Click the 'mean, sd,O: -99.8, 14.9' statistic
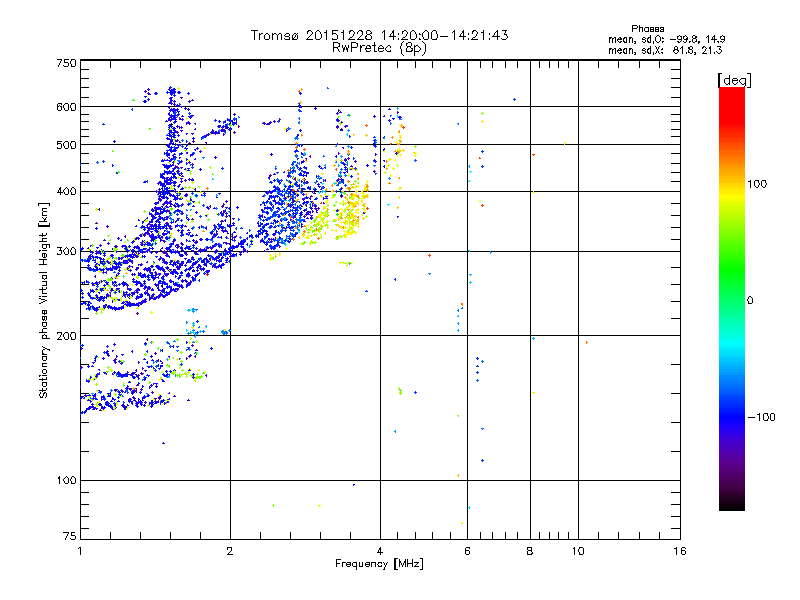Screen dimensions: 800x600 666,39
